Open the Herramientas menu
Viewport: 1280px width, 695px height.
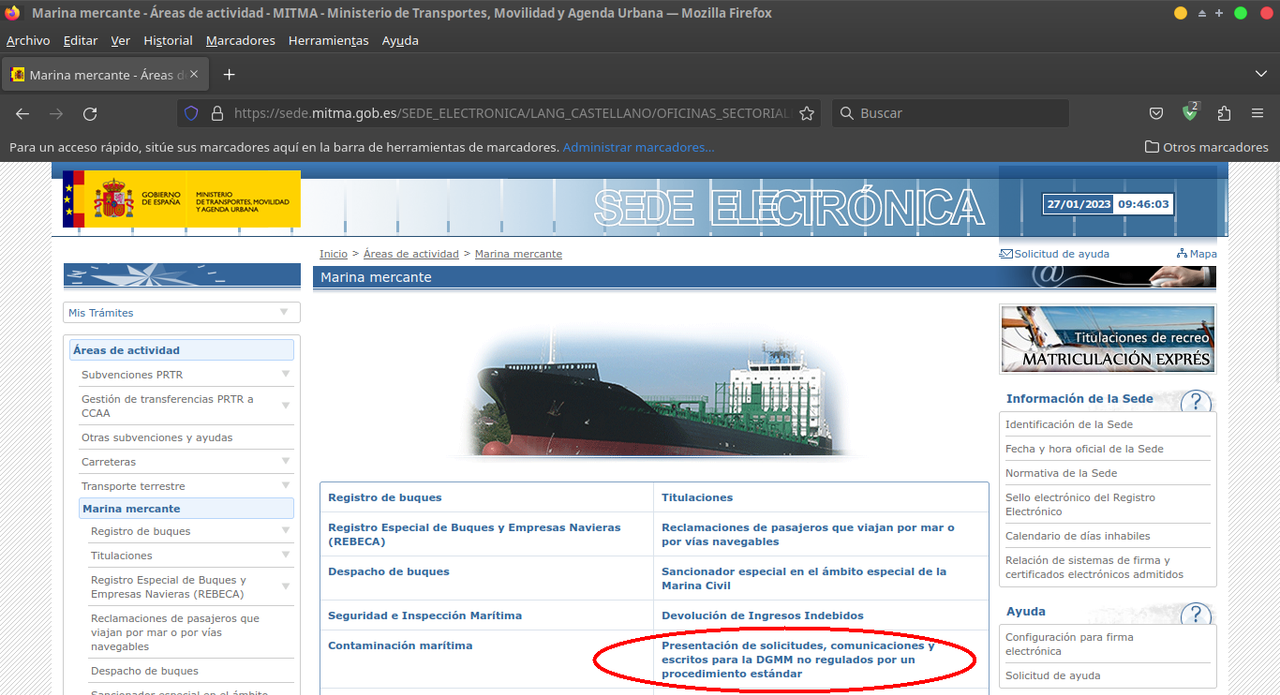tap(328, 40)
